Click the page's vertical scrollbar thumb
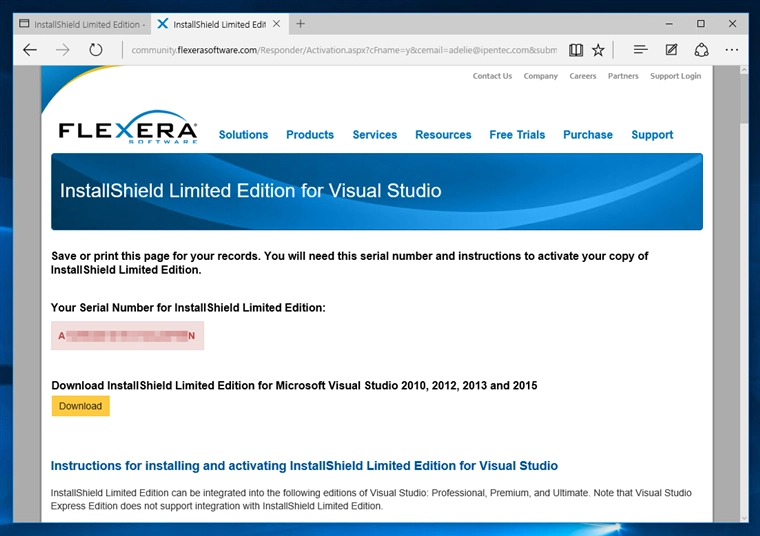 point(744,100)
